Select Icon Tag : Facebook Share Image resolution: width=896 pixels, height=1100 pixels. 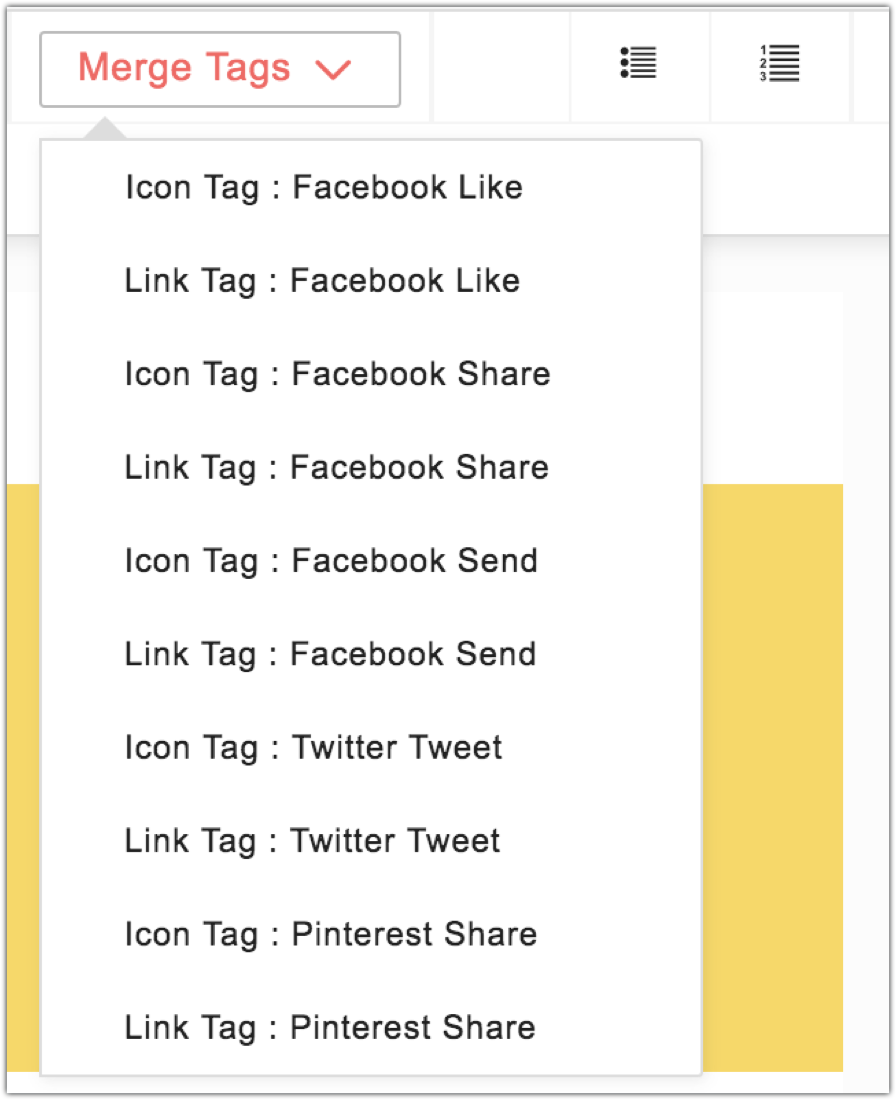coord(336,374)
